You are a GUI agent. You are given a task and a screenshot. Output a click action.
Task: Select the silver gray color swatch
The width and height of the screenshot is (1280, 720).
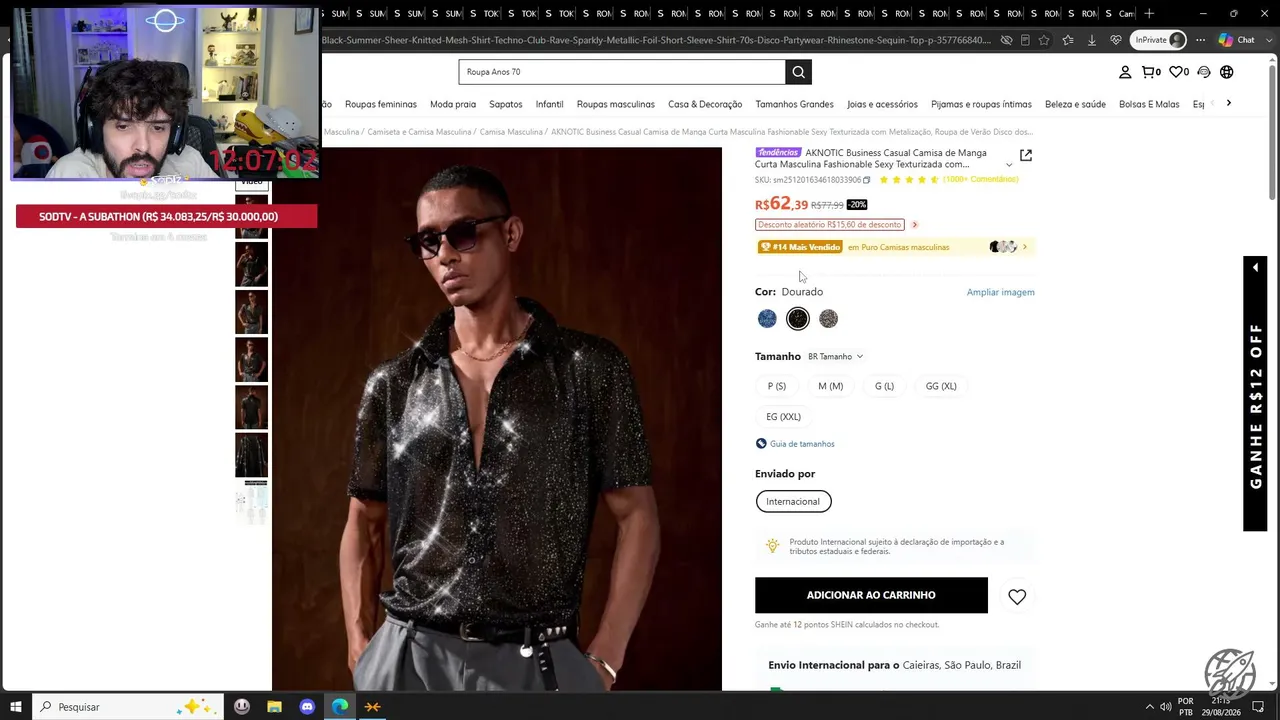[x=828, y=319]
